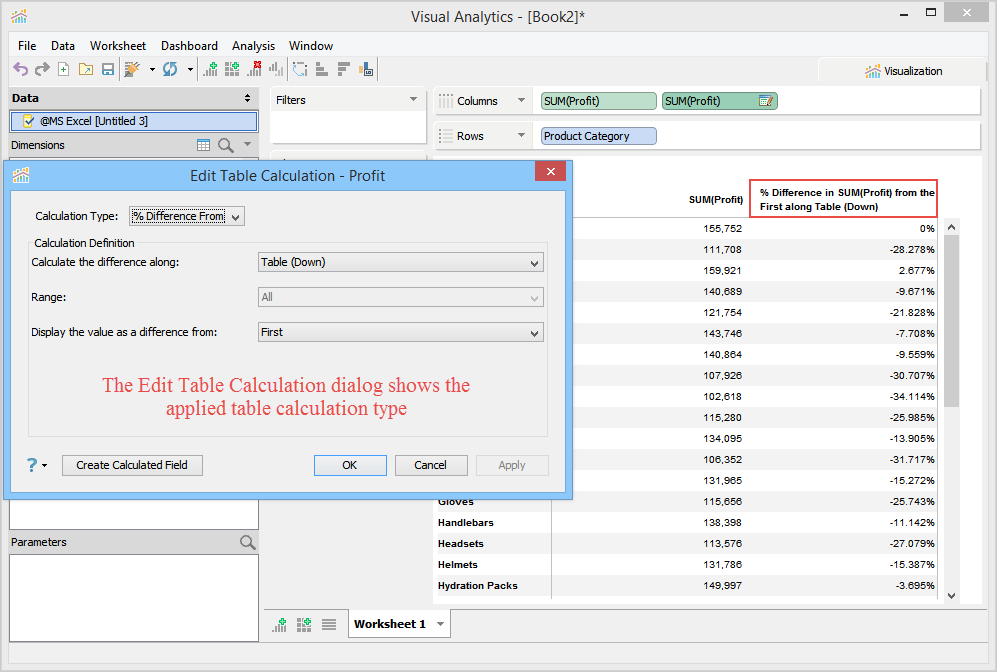Click the help question mark icon in dialog
Screen dimensions: 997x672
coord(32,465)
